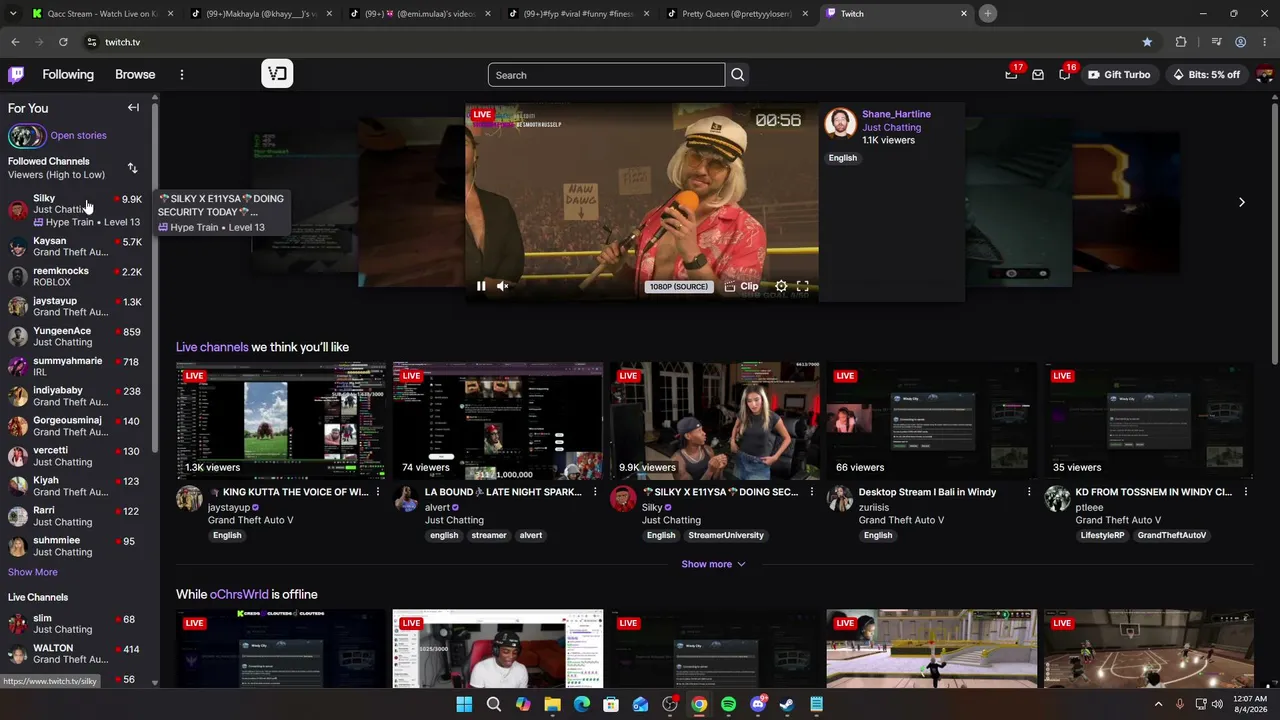Click the Twitch search field

pyautogui.click(x=606, y=75)
